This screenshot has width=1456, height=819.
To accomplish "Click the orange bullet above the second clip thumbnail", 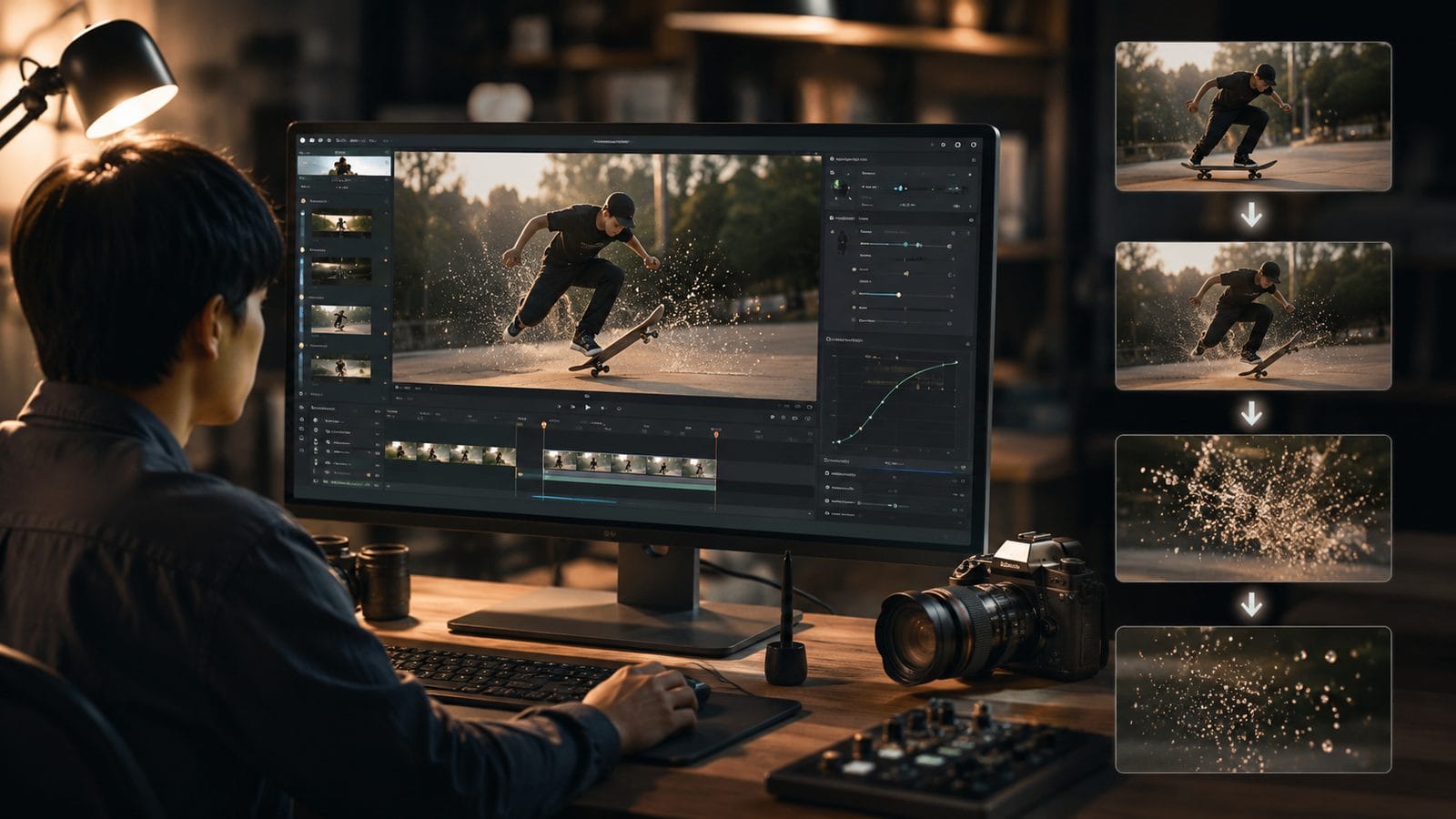I will (x=302, y=250).
